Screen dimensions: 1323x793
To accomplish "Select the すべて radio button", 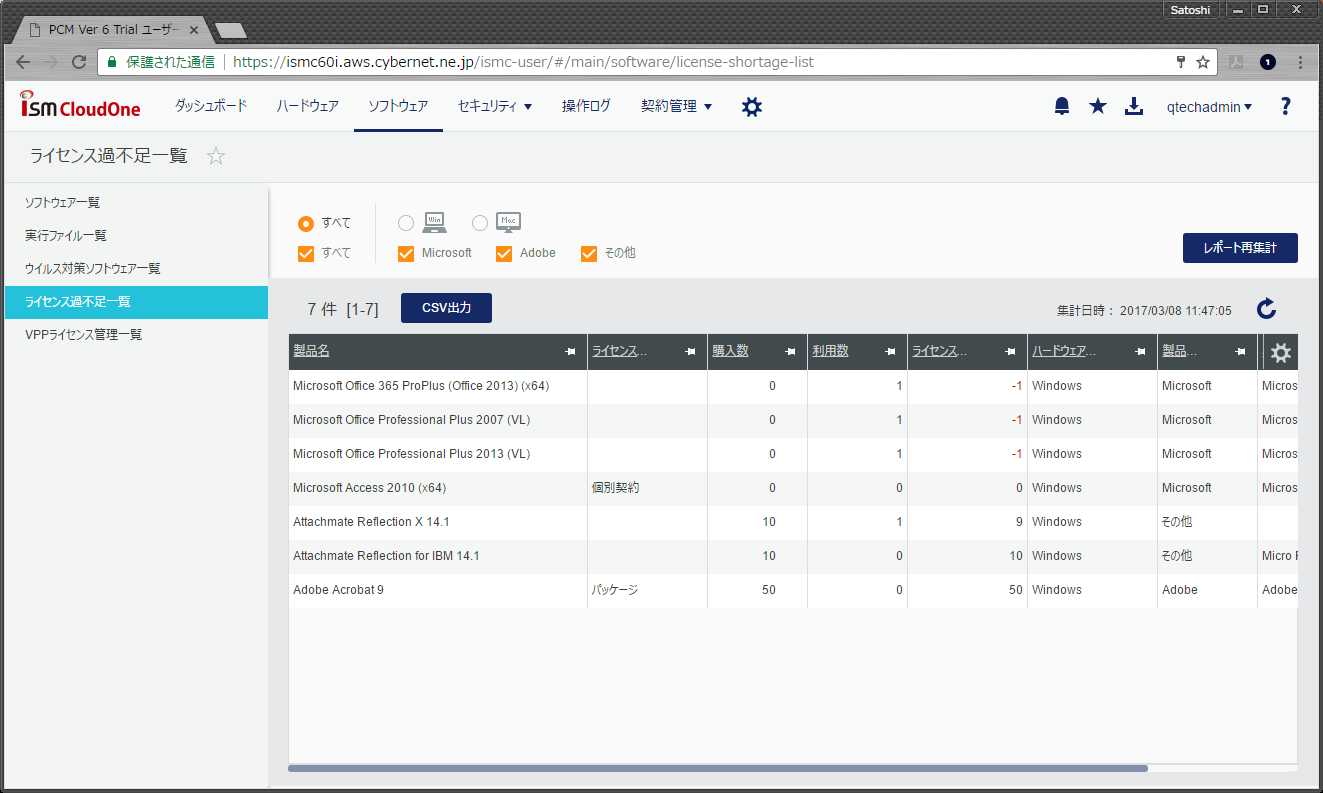I will 306,223.
